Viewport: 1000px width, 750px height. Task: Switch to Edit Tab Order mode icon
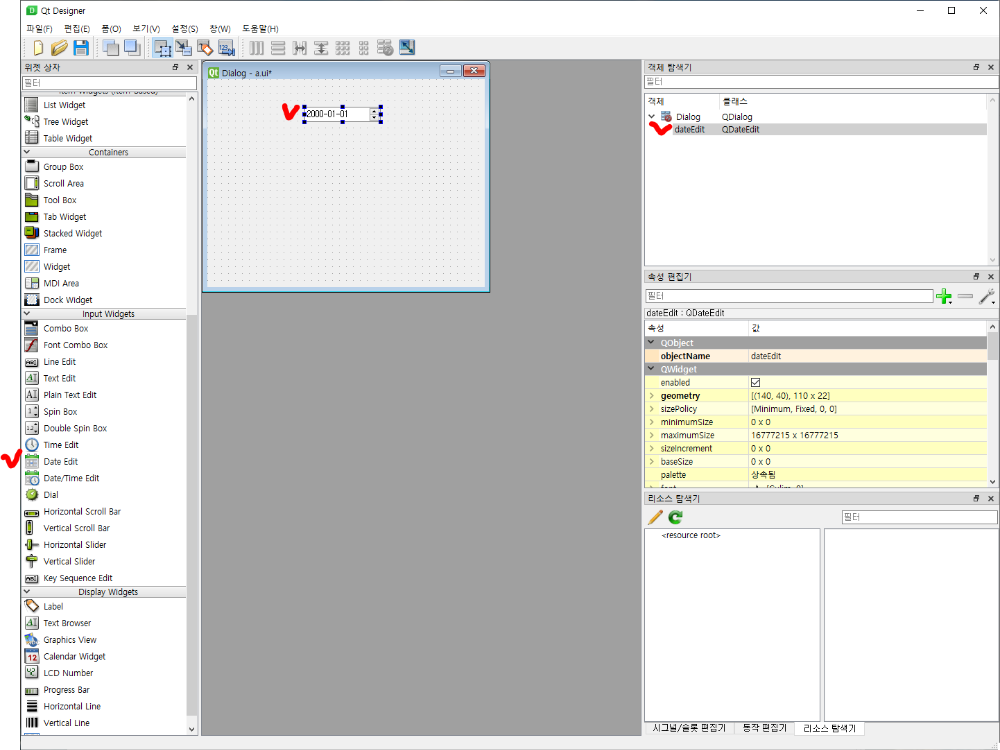pyautogui.click(x=226, y=48)
